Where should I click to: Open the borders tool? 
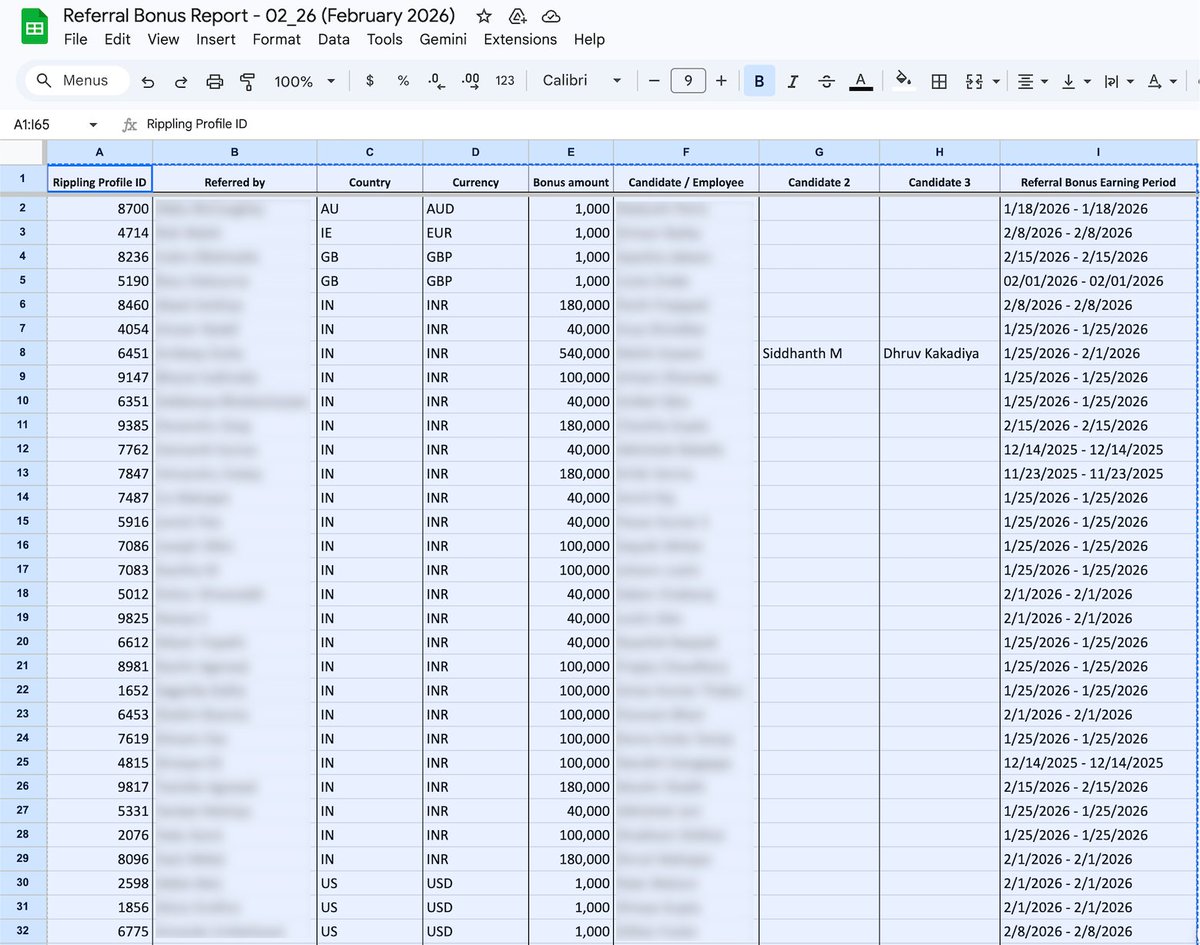(939, 81)
